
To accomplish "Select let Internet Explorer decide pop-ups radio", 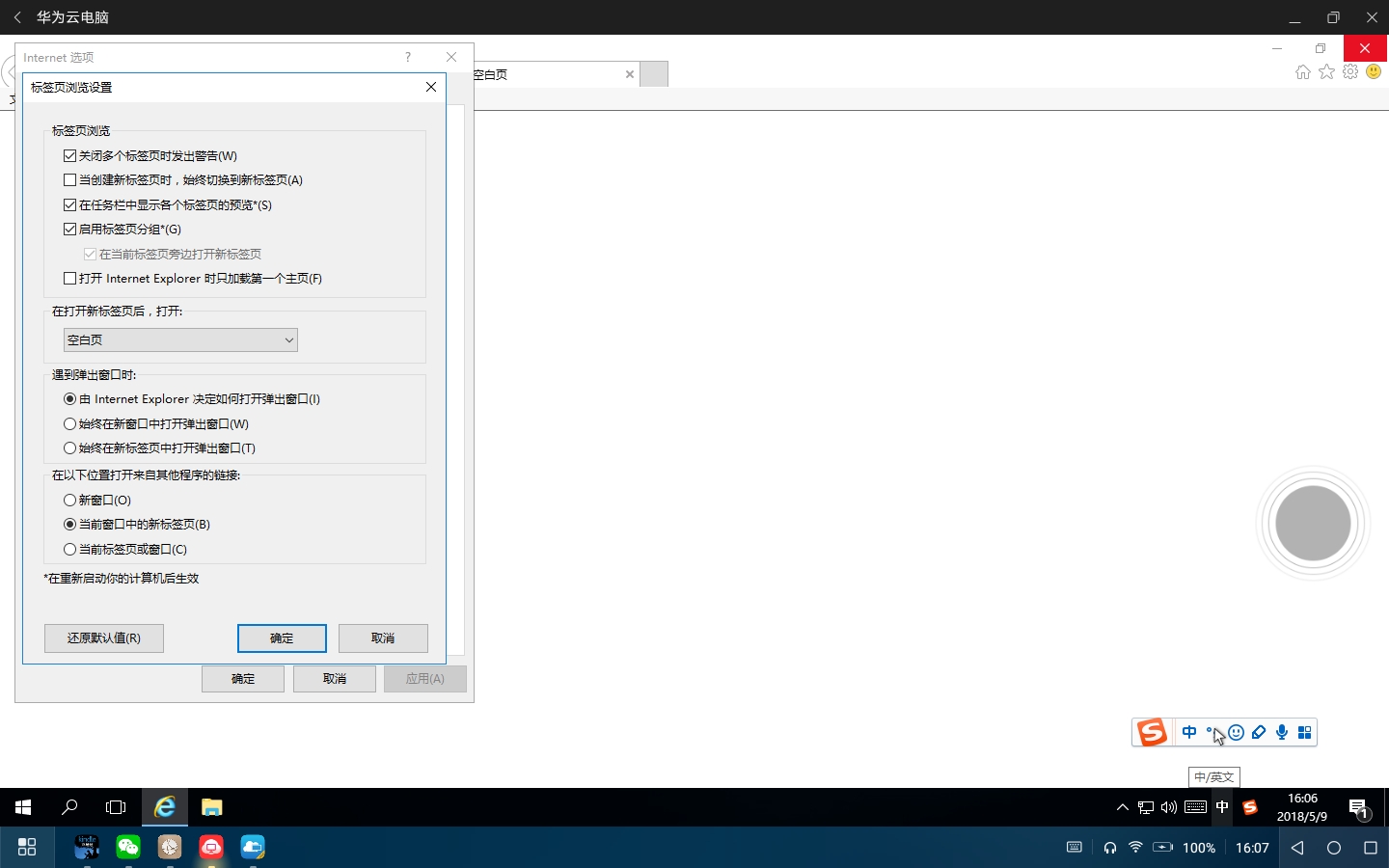I will coord(191,399).
